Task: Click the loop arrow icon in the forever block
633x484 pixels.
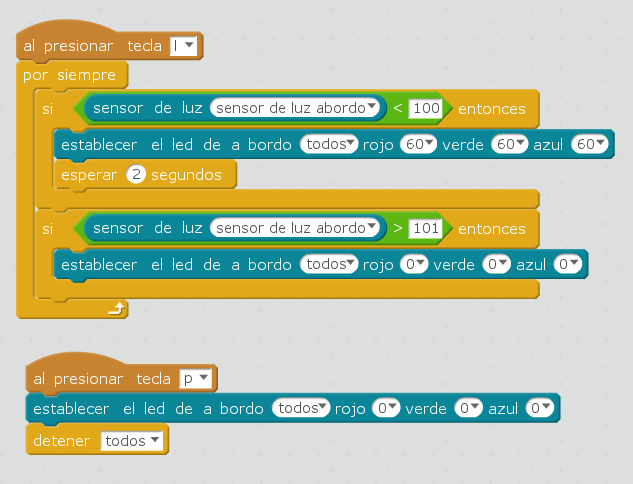Action: (x=118, y=310)
